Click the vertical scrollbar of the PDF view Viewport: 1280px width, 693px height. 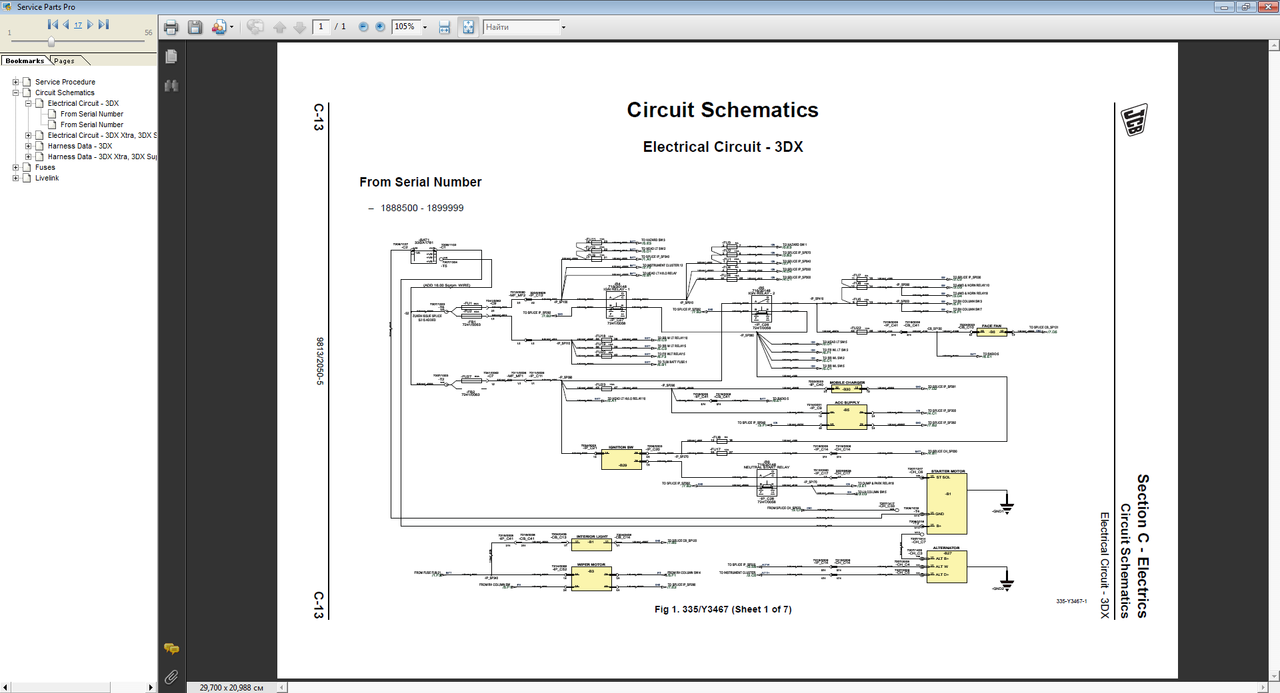pyautogui.click(x=1273, y=360)
